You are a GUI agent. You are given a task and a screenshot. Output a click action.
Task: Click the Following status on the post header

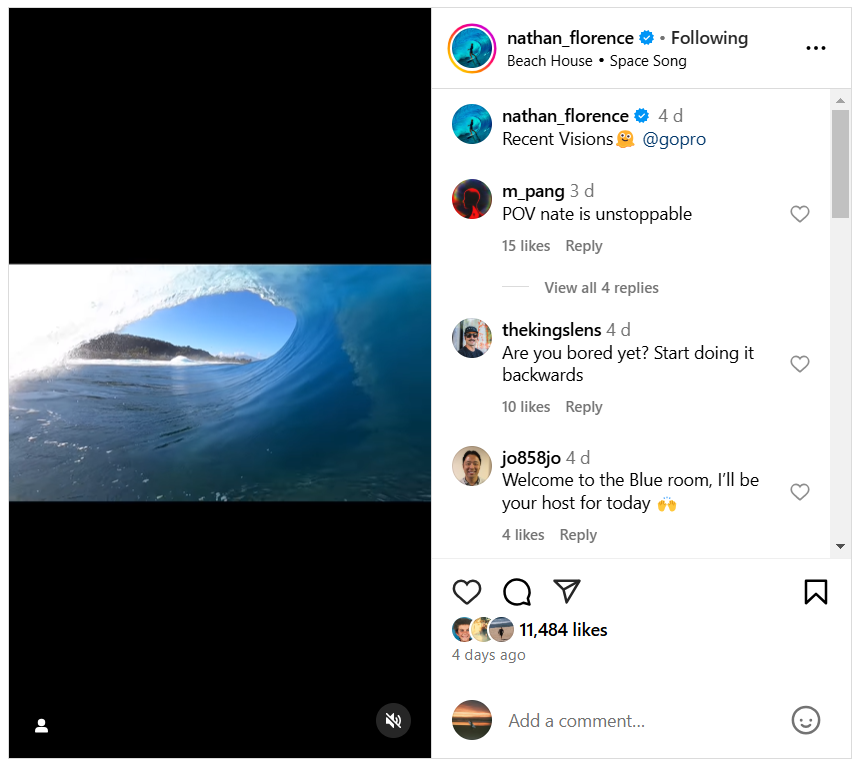[x=709, y=37]
